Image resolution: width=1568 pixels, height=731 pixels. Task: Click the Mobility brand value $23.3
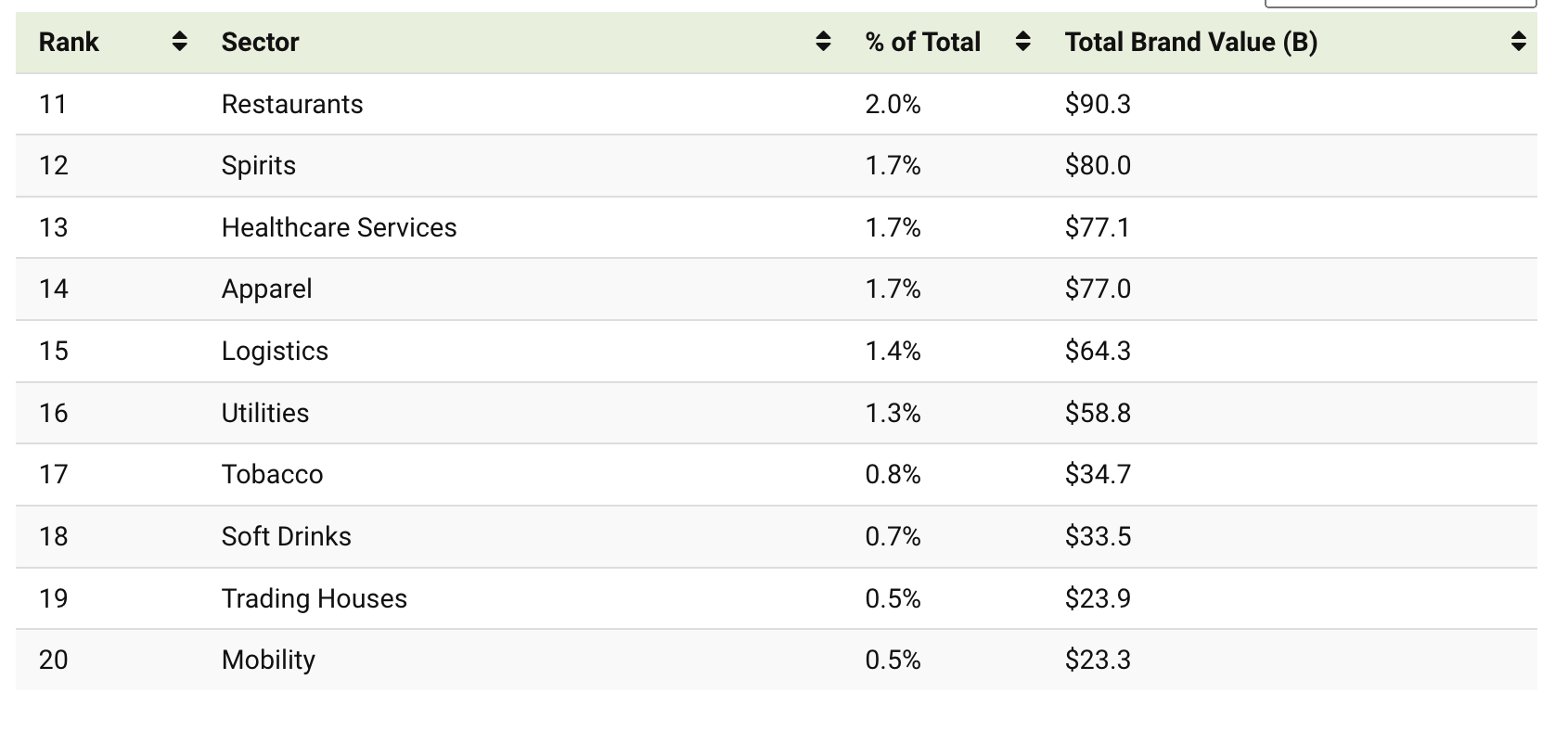click(1098, 660)
